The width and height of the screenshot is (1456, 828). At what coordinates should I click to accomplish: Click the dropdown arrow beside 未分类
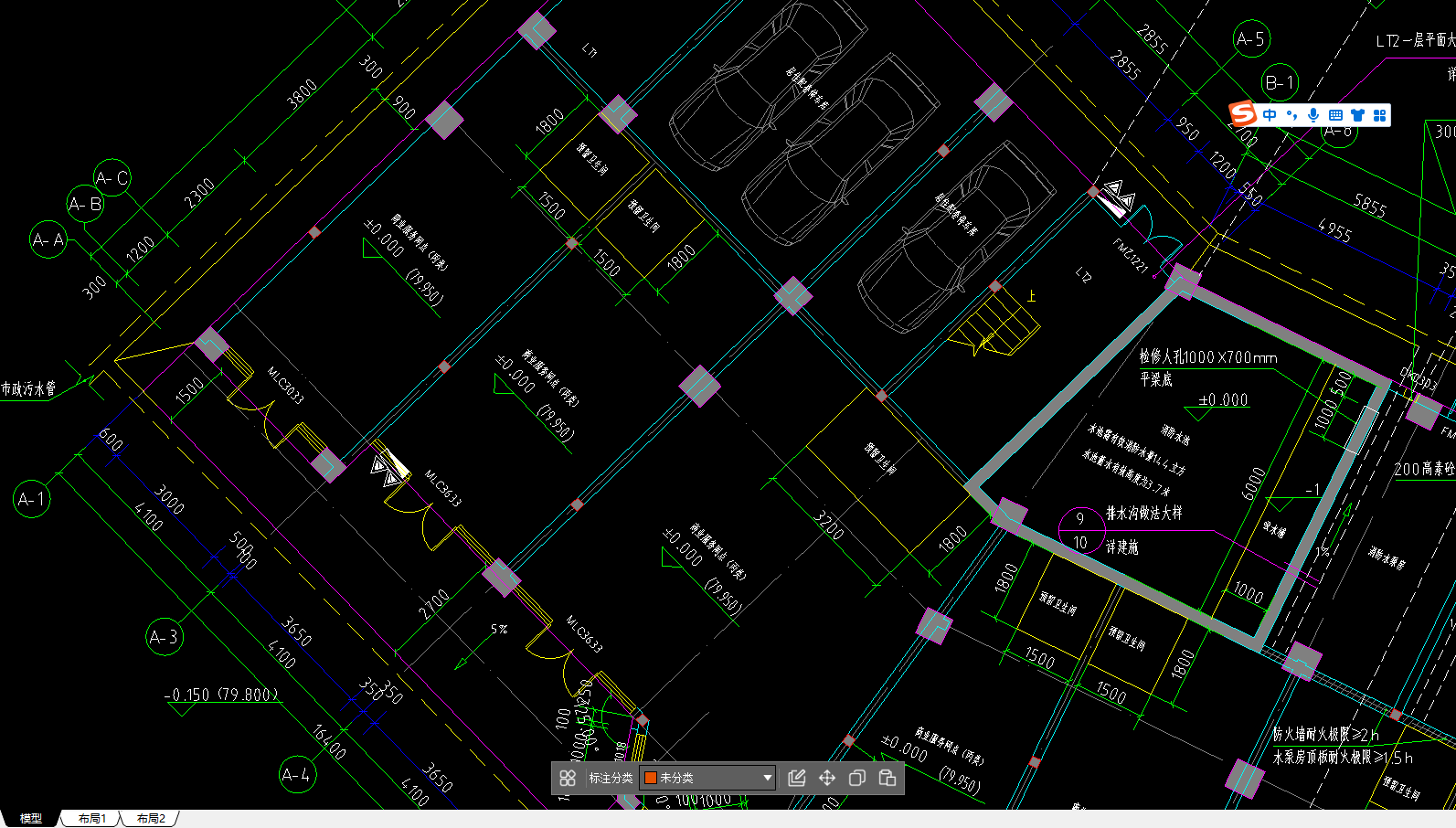click(767, 778)
